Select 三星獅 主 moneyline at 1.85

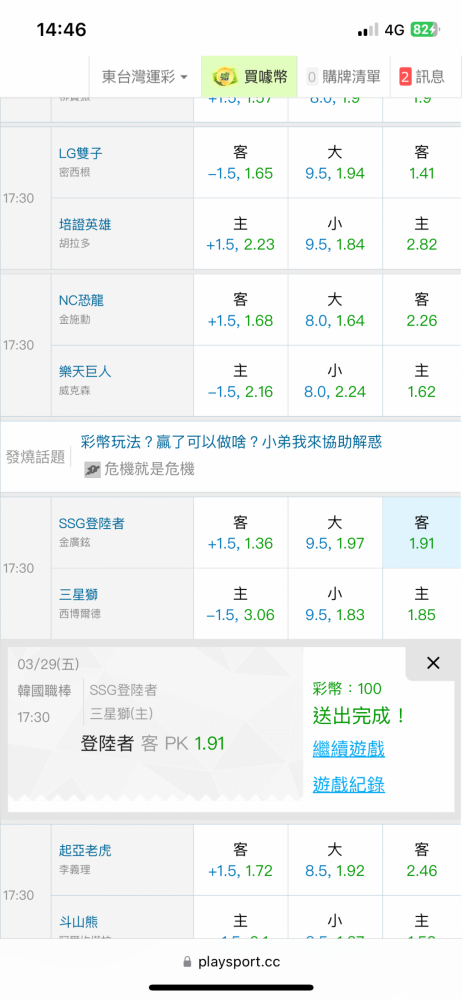coord(422,605)
